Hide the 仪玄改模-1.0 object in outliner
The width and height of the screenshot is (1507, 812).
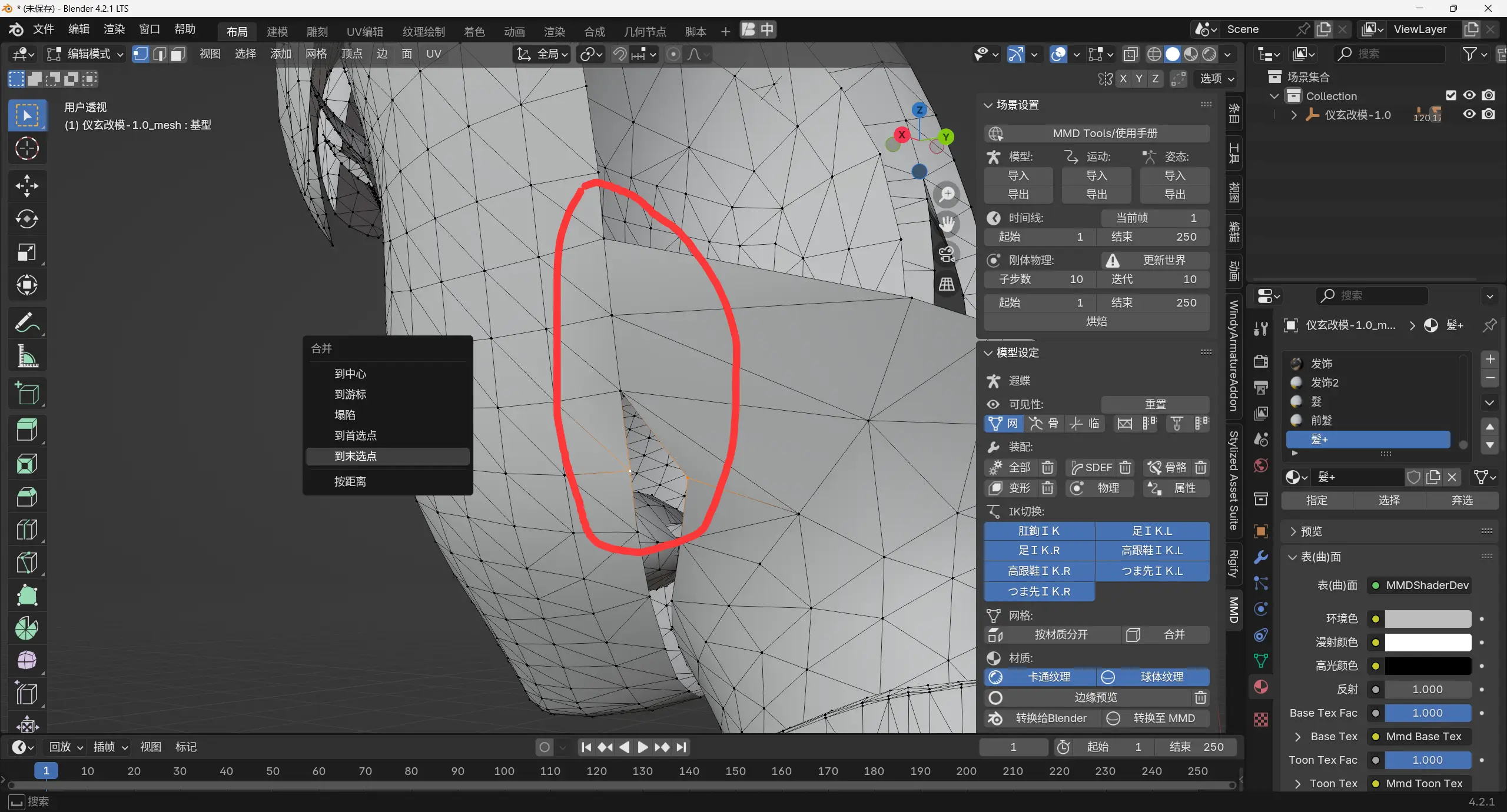click(1469, 114)
